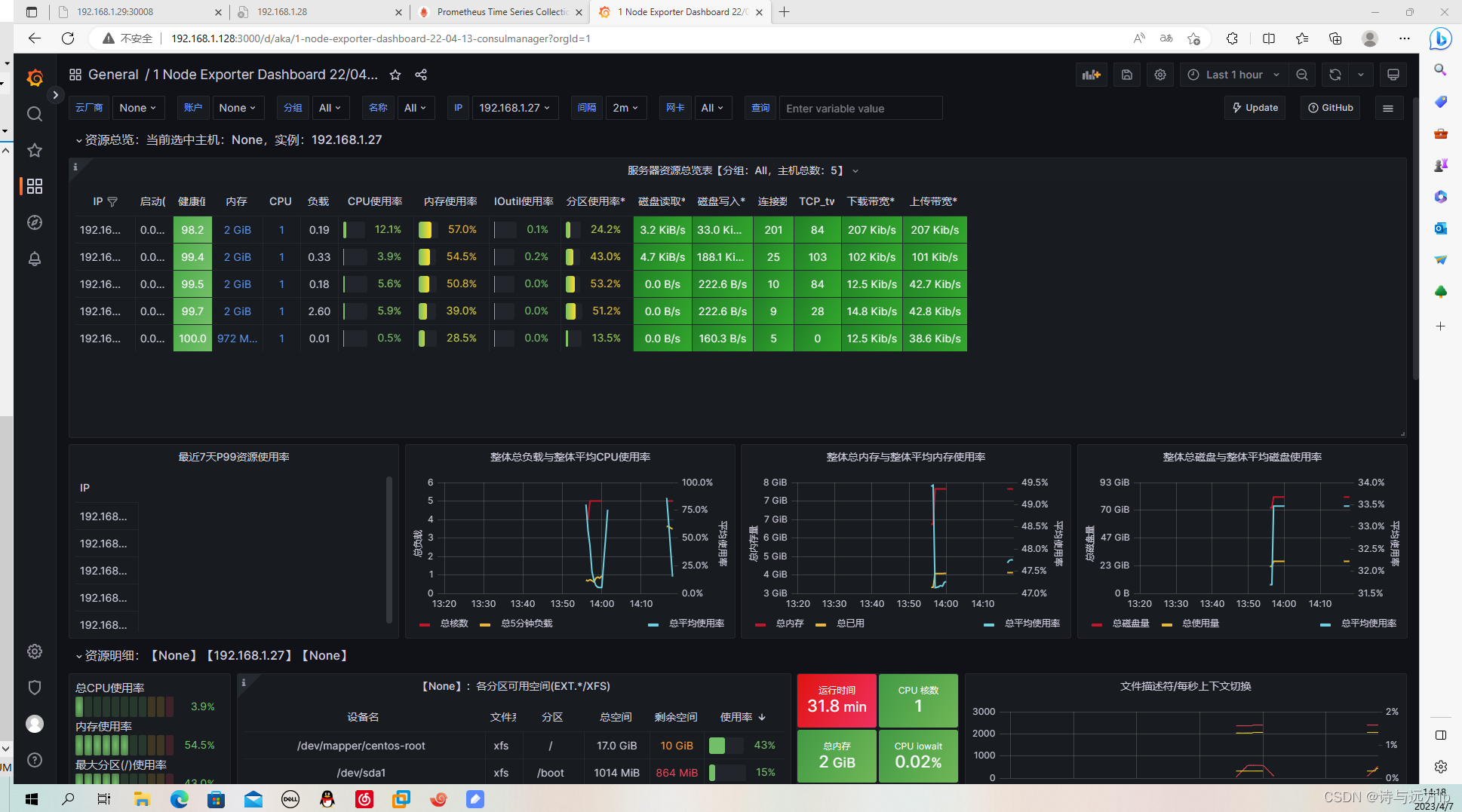Collapse the 资源总览 section
1462x812 pixels.
pyautogui.click(x=80, y=139)
